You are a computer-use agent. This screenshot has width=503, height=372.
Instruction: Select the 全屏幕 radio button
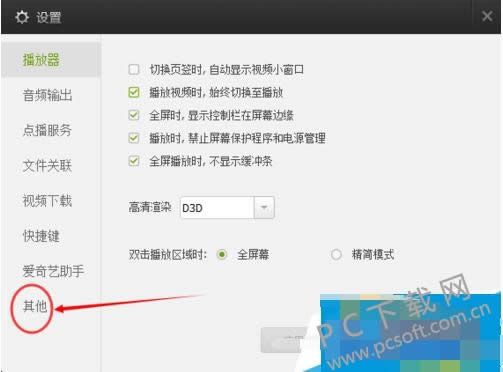tap(222, 255)
